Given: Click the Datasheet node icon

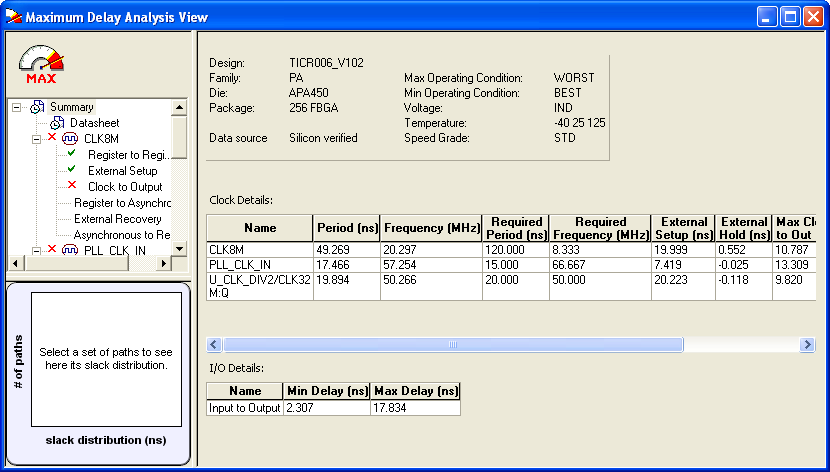Looking at the screenshot, I should pyautogui.click(x=57, y=123).
